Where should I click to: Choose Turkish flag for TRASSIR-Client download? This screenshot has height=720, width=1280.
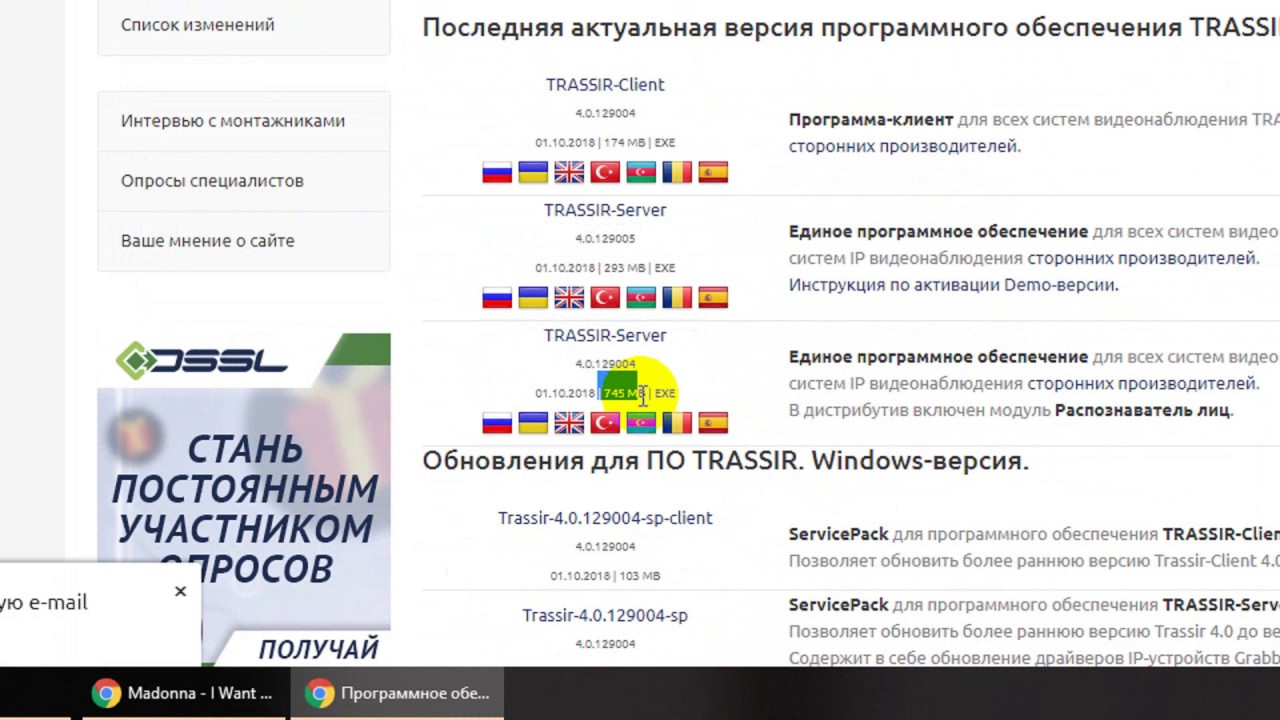(x=605, y=172)
